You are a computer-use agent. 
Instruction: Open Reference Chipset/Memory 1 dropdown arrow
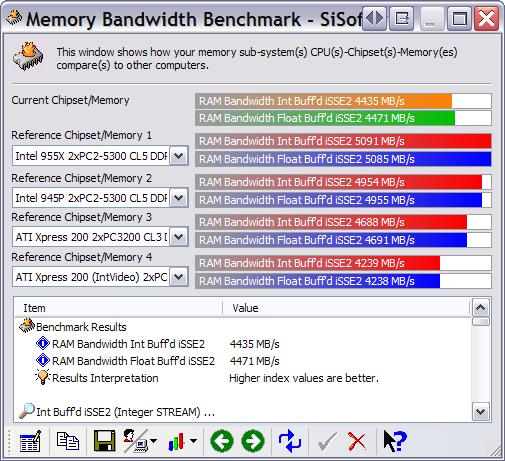click(x=179, y=155)
